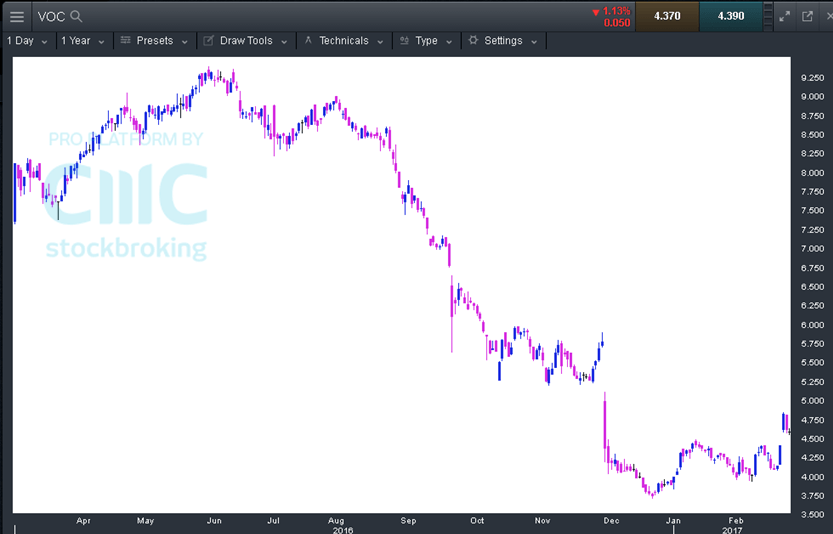Search for a symbol next to VOC

[76, 16]
